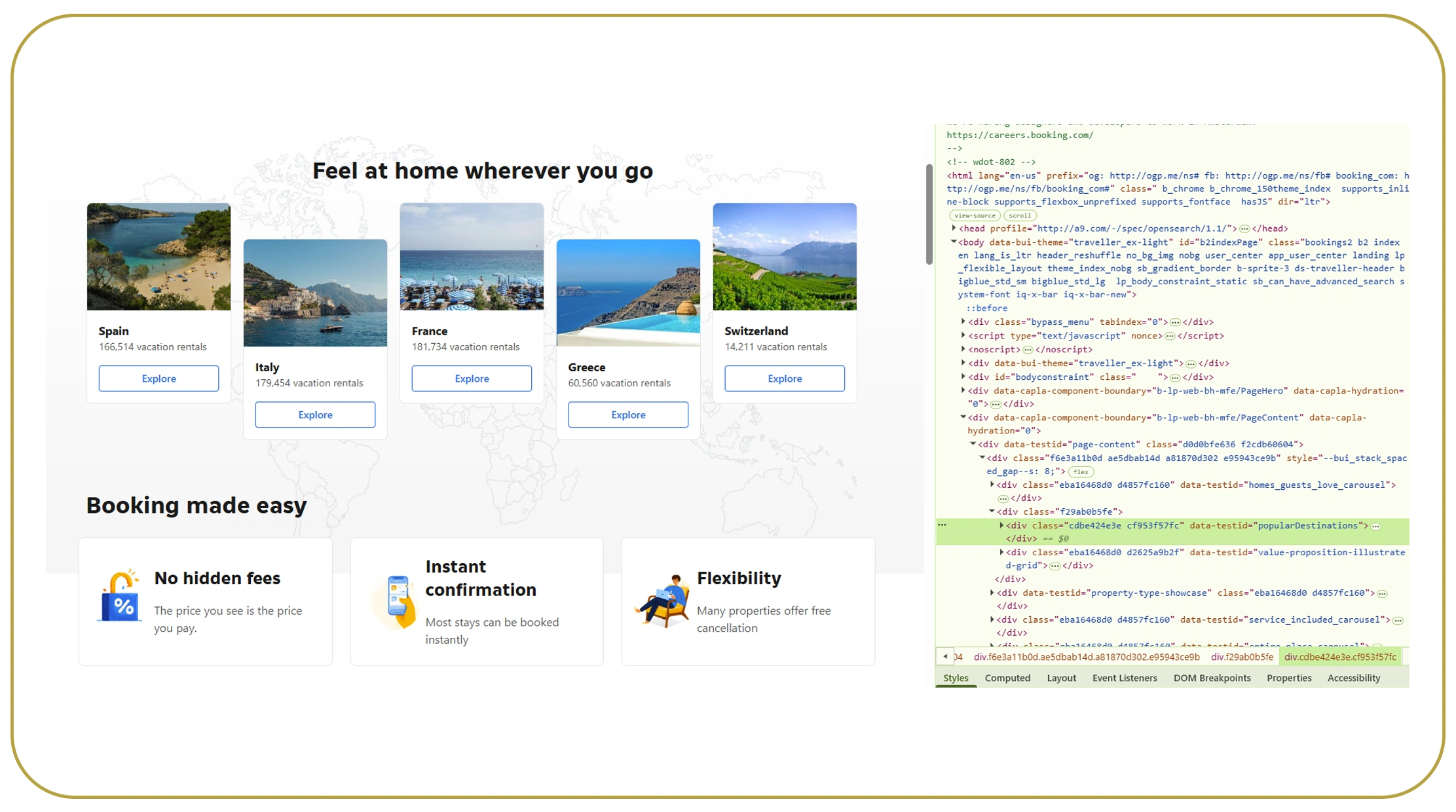
Task: Expand the popularDestinations div node
Action: pyautogui.click(x=1001, y=525)
